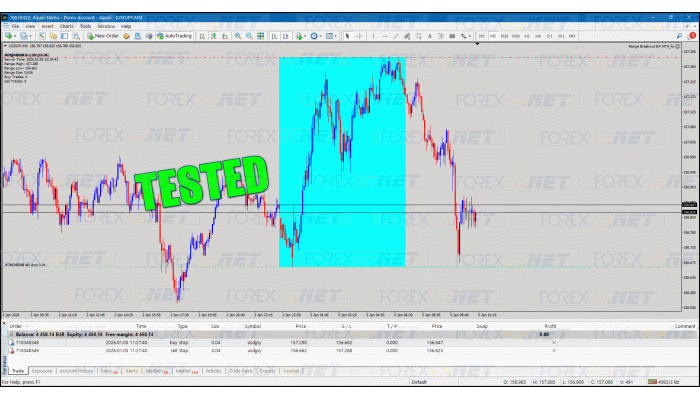Switch chart to Bar Chart
This screenshot has width=700, height=400.
click(202, 36)
